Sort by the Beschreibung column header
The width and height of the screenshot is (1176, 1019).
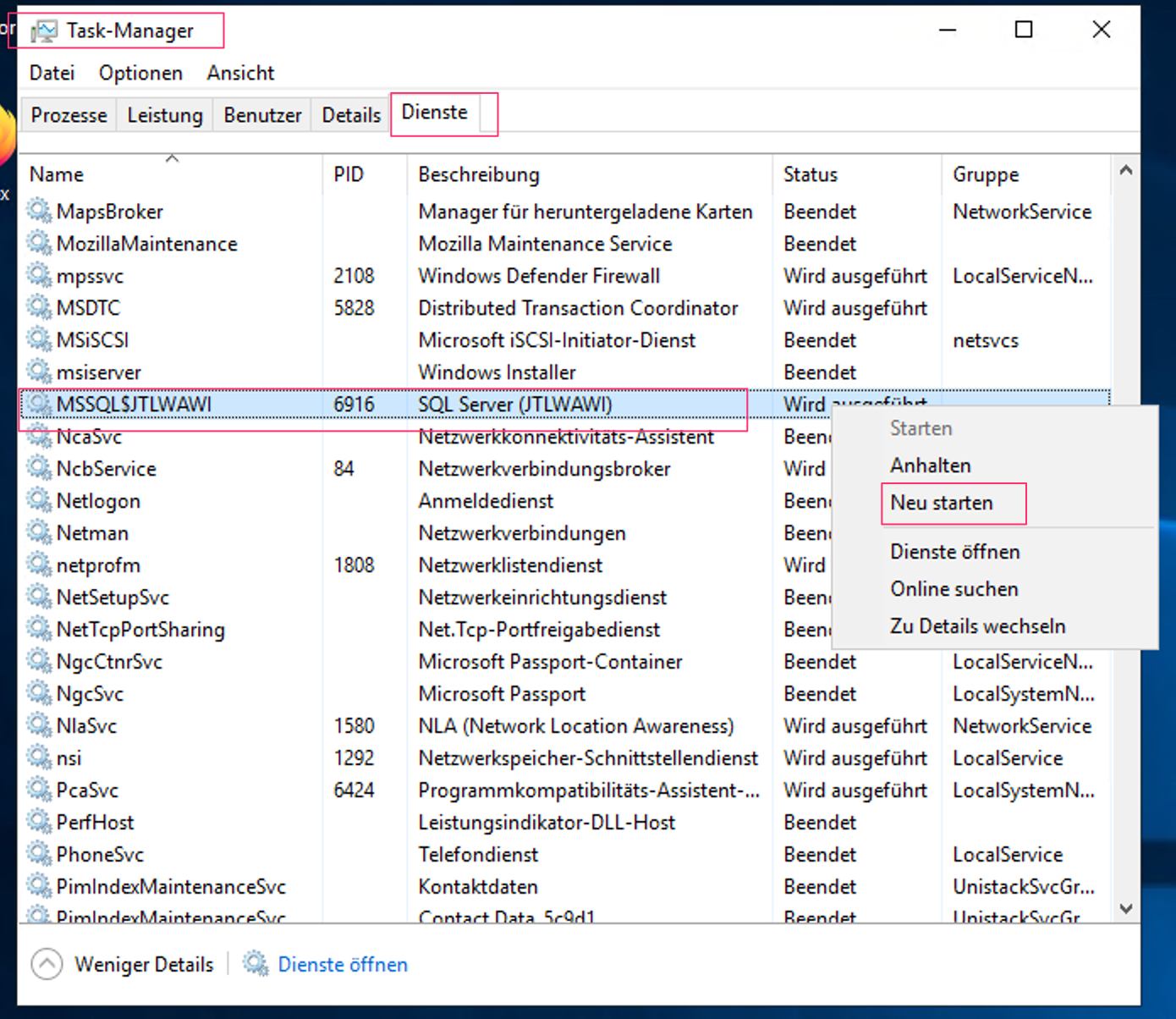(591, 174)
